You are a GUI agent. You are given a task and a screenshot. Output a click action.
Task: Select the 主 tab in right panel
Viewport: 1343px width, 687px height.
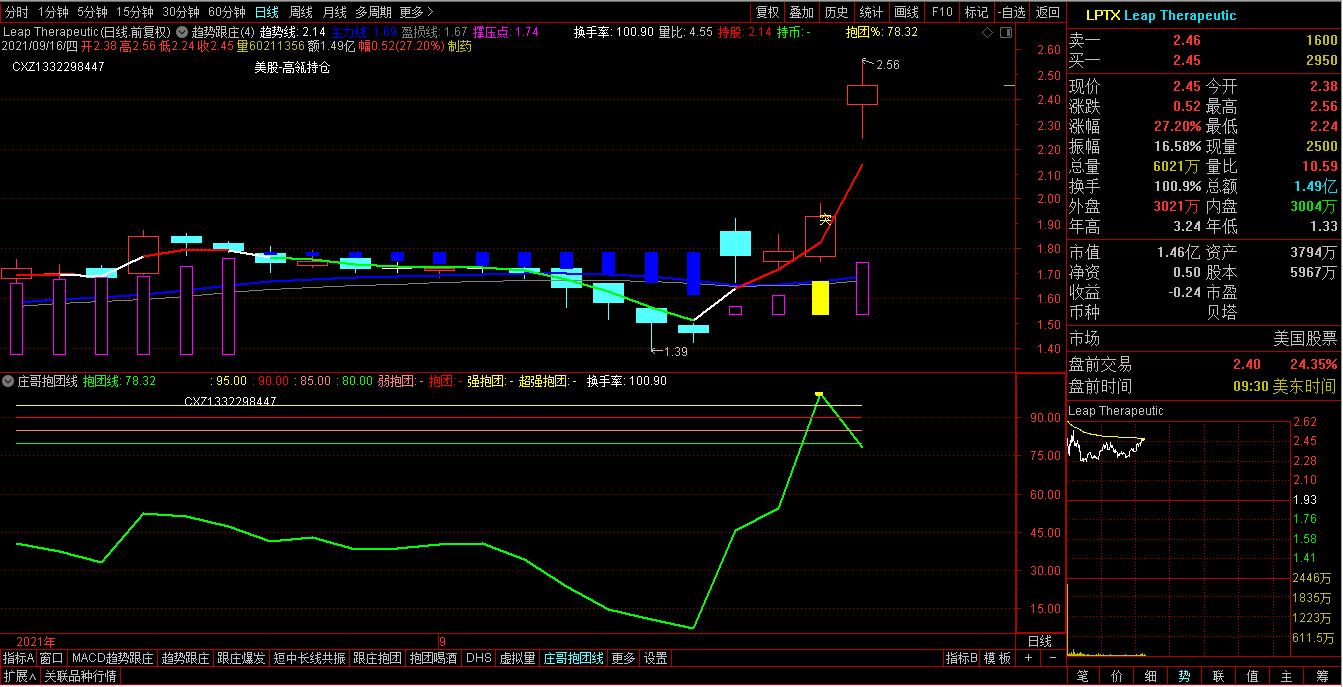click(1287, 677)
